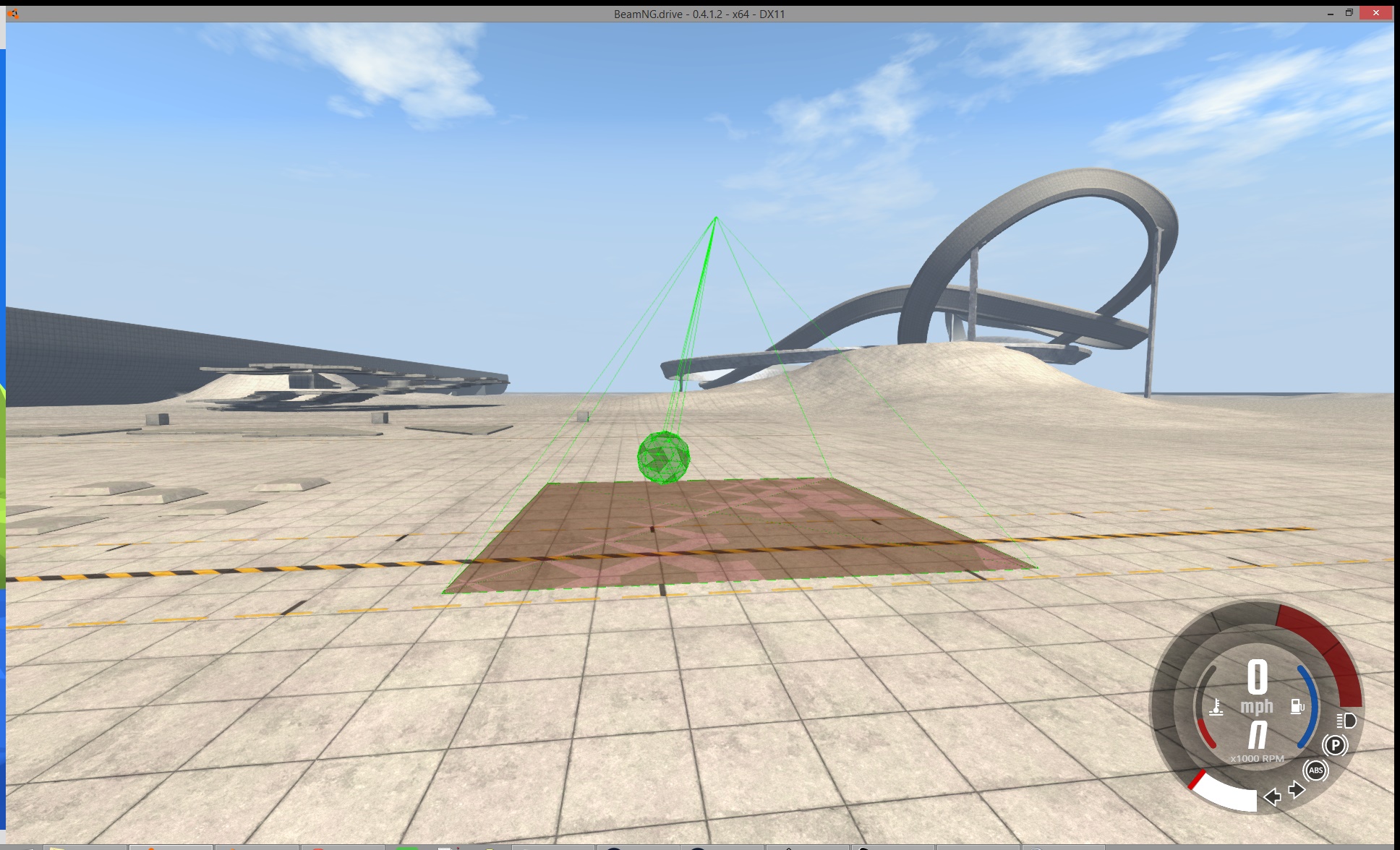Click the BeamNG icon in title bar
The width and height of the screenshot is (1400, 850).
coord(13,14)
